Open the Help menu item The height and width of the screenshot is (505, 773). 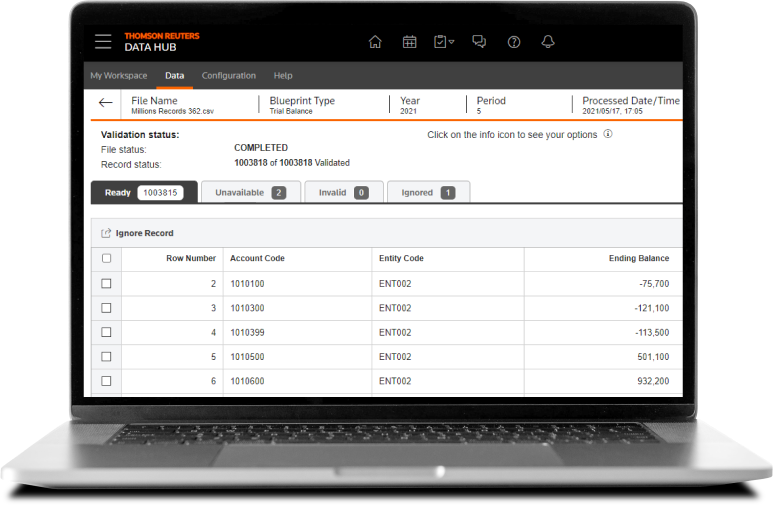[283, 76]
